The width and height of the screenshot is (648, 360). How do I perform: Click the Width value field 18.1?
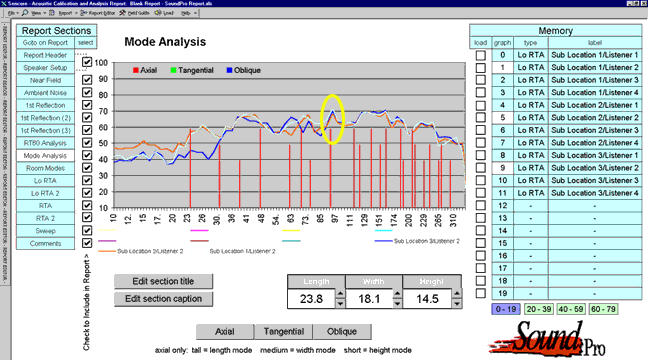(369, 298)
